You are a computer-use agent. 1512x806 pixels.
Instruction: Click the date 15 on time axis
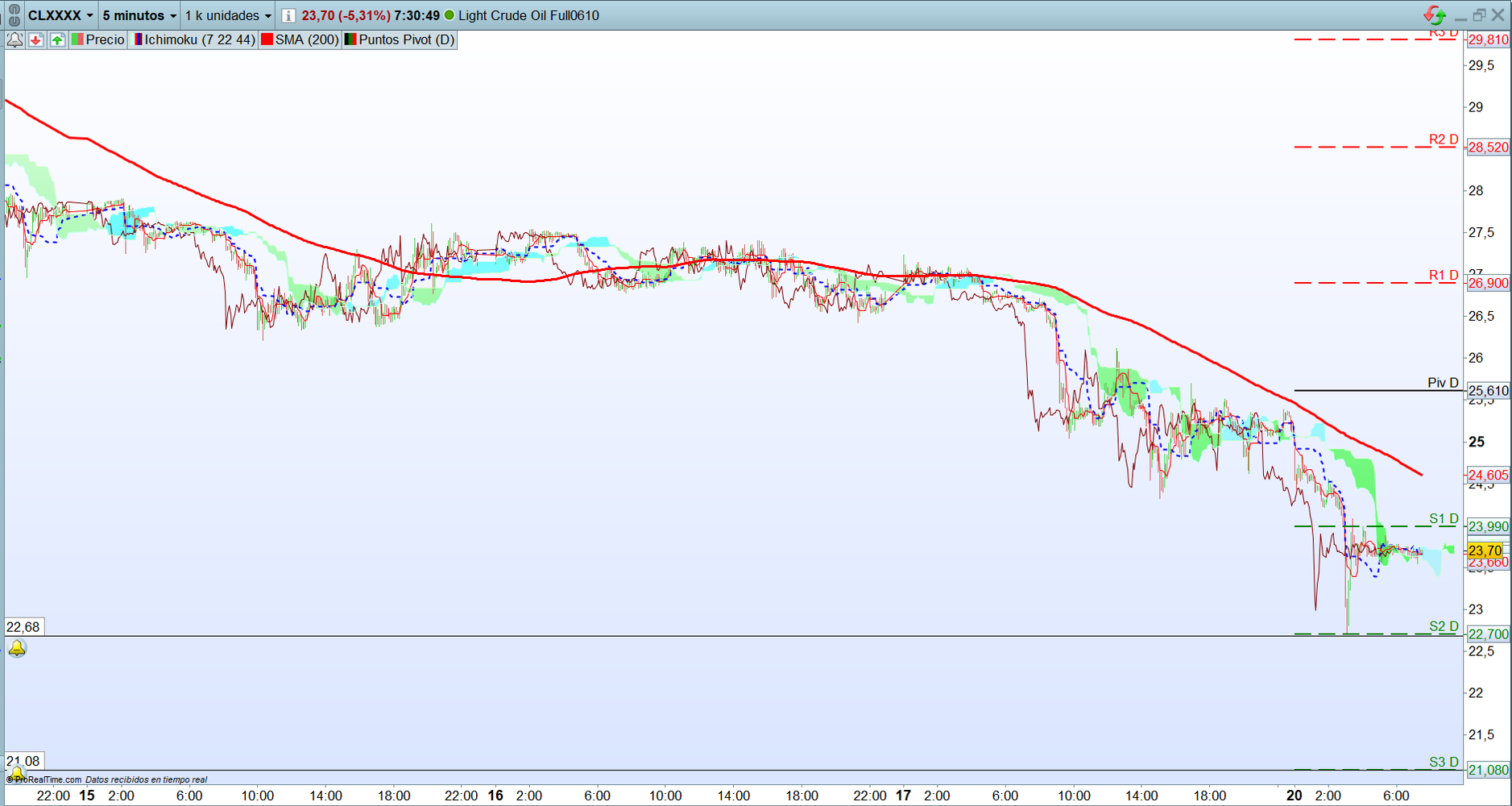(x=87, y=796)
